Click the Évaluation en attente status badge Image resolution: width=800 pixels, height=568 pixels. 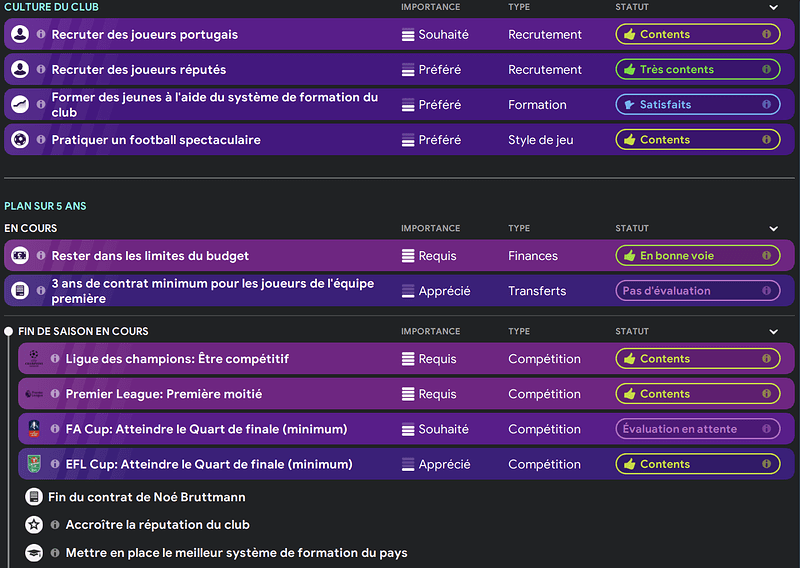697,429
